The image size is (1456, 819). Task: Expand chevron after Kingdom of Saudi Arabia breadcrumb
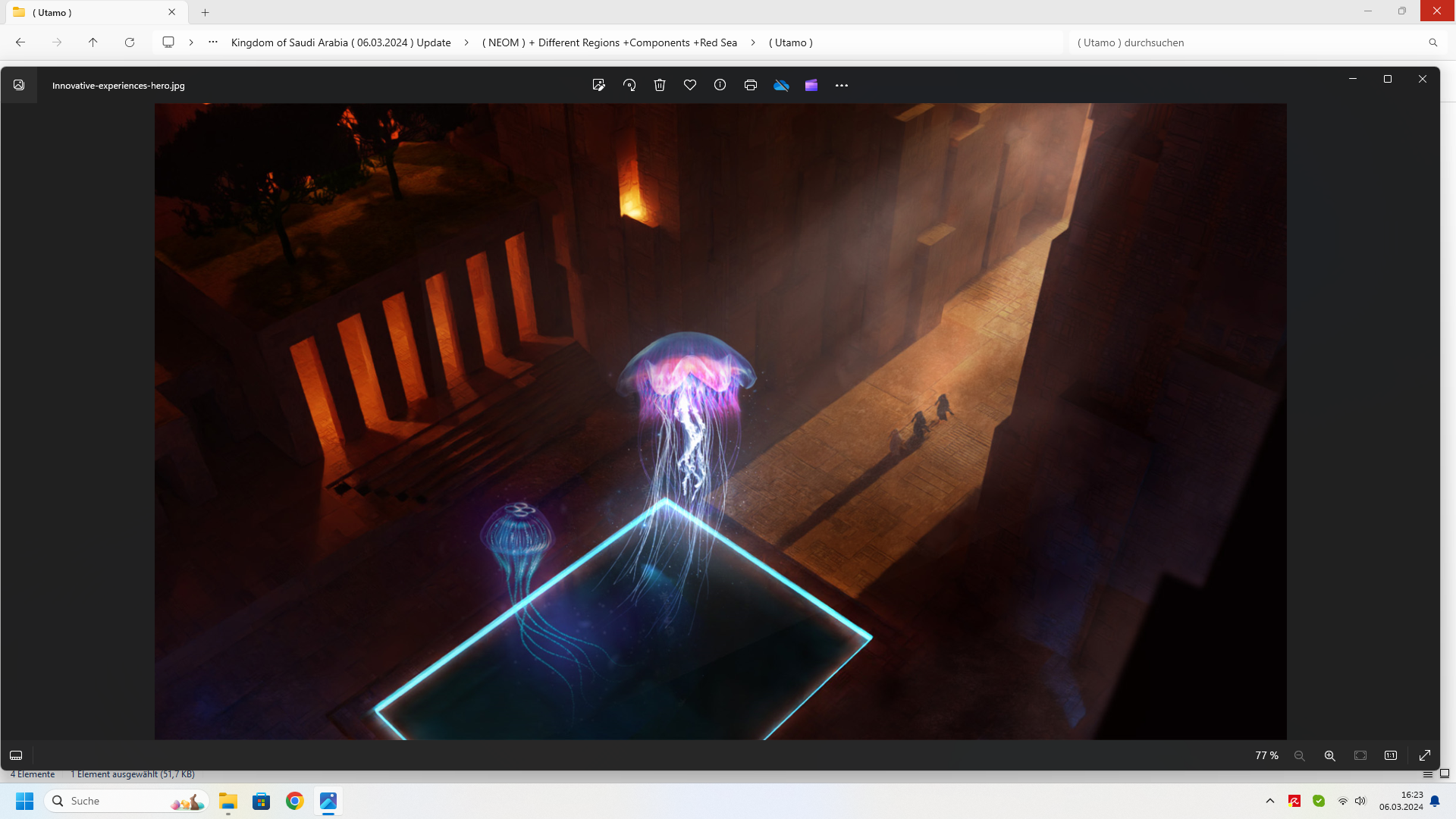466,42
